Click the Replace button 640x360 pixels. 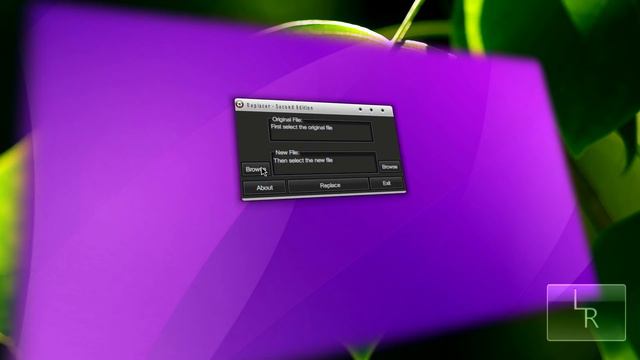(x=329, y=186)
